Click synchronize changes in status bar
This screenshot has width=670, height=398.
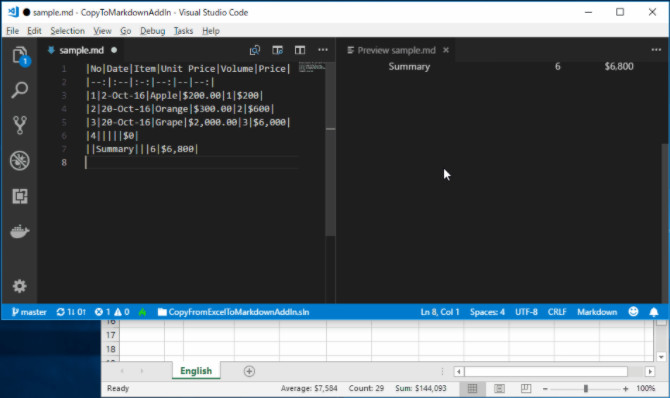coord(71,312)
